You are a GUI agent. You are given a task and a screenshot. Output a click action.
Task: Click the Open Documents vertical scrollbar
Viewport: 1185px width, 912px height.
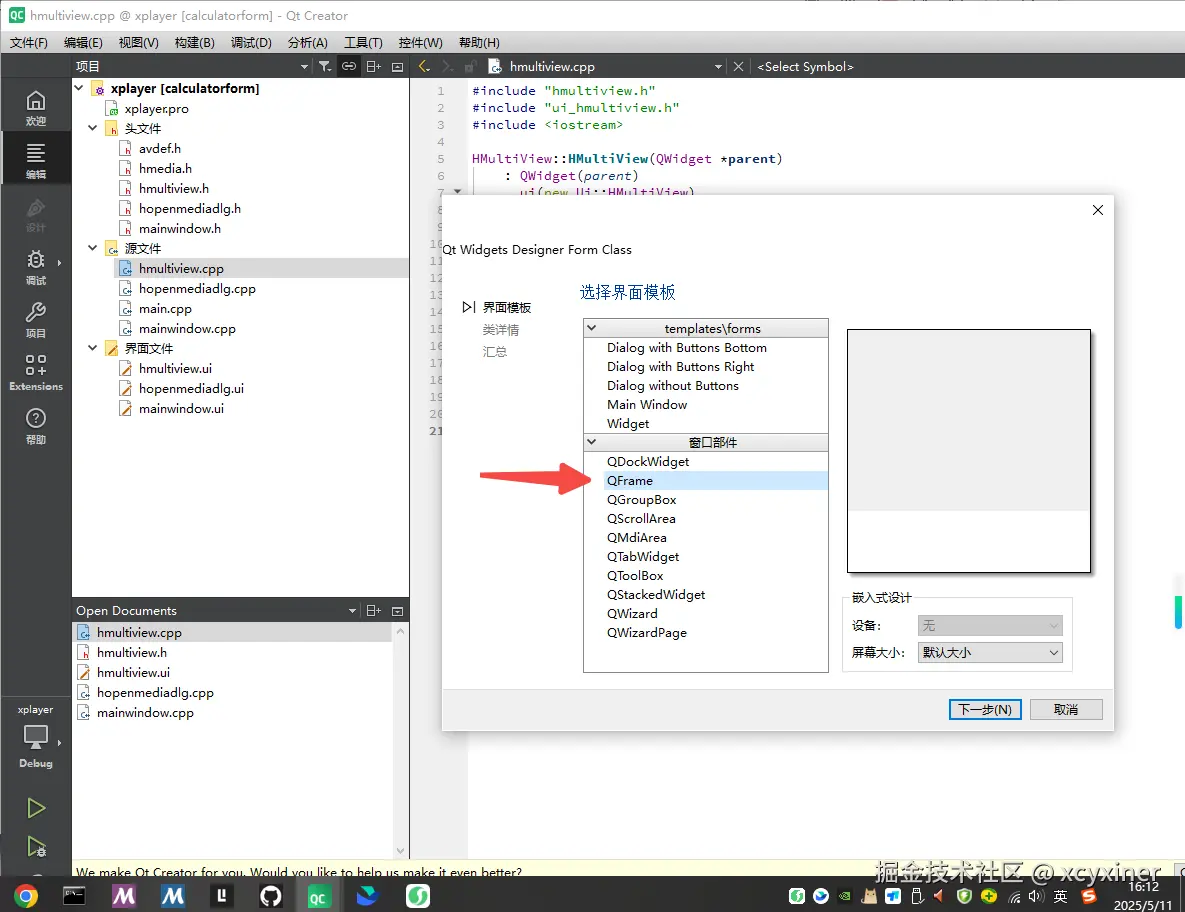tap(401, 740)
